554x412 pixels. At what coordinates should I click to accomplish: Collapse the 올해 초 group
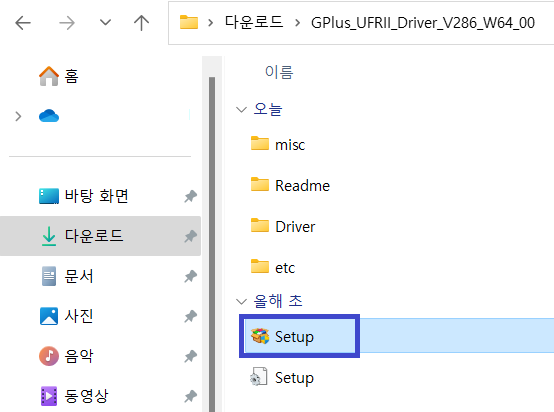[241, 302]
